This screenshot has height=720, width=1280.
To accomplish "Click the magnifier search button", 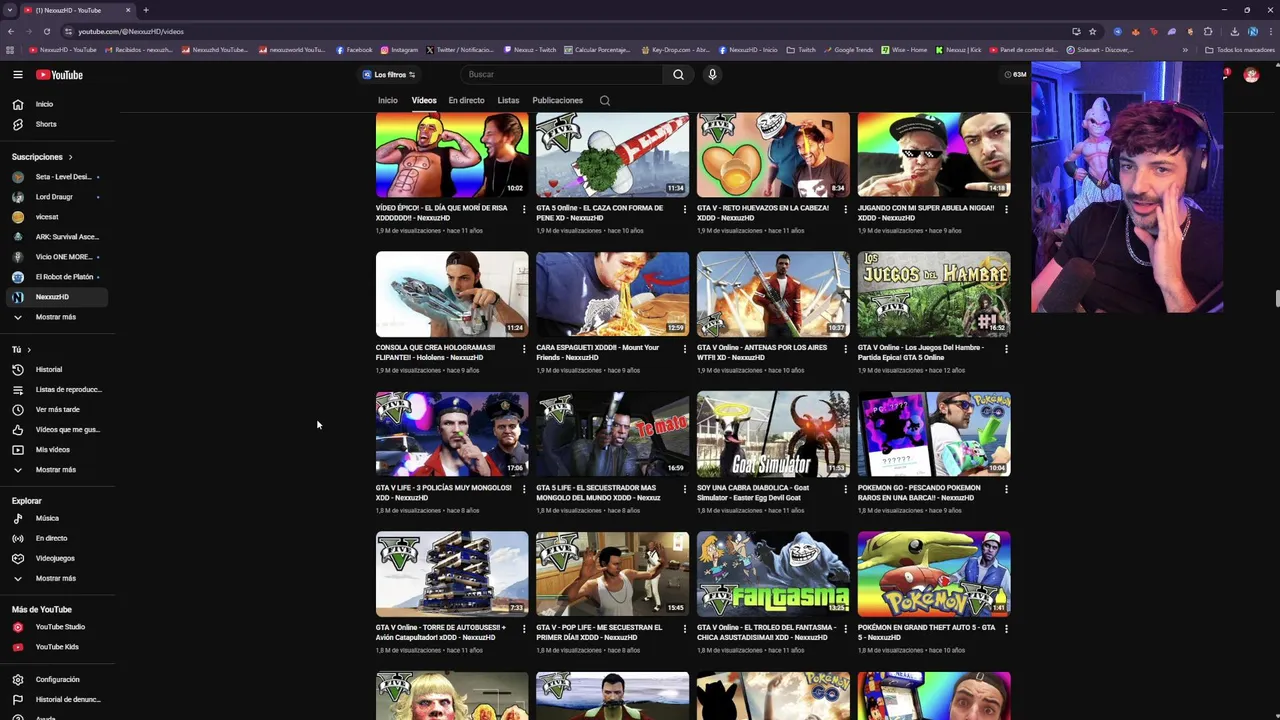I will tap(678, 74).
